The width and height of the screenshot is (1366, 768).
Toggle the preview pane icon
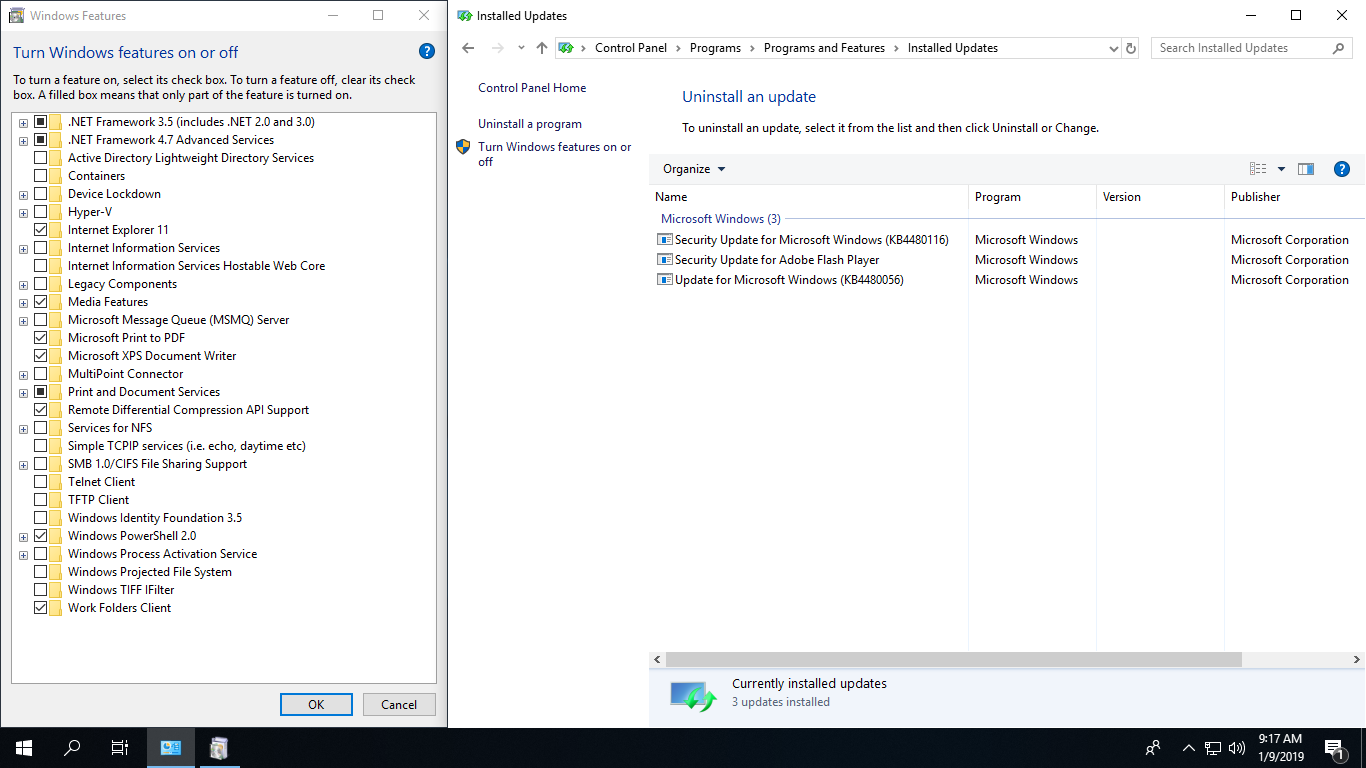coord(1306,169)
